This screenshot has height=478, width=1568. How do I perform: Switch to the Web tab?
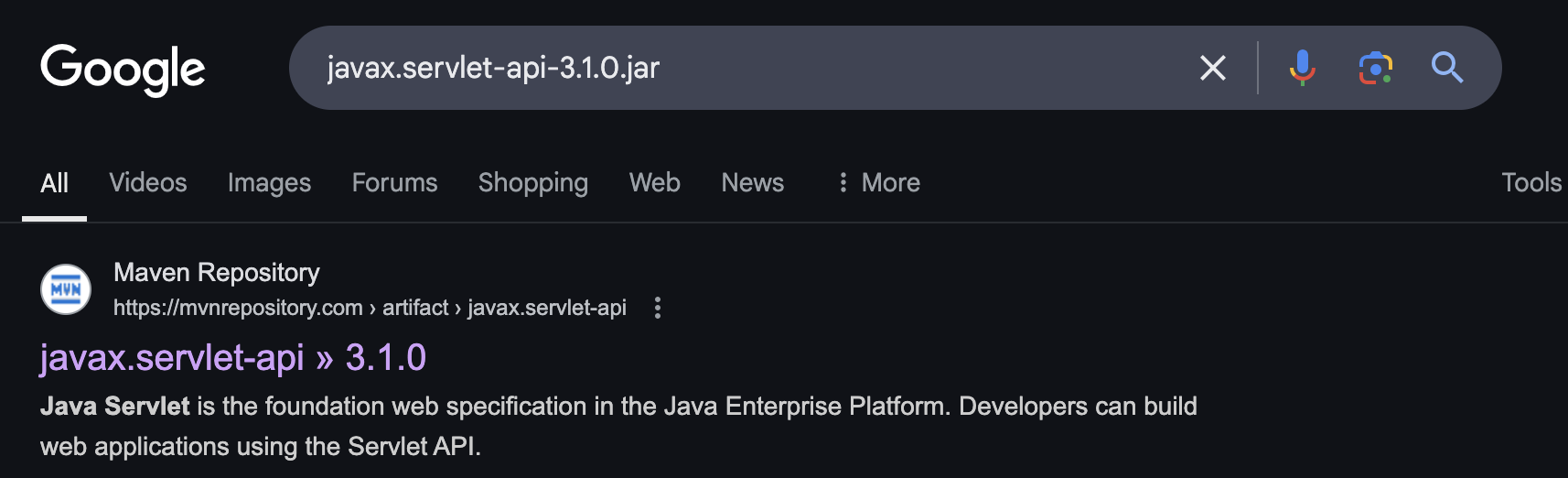tap(655, 183)
